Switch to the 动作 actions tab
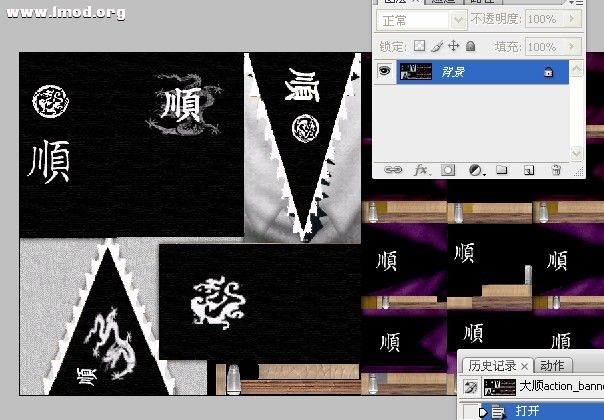The height and width of the screenshot is (420, 604). pyautogui.click(x=552, y=365)
